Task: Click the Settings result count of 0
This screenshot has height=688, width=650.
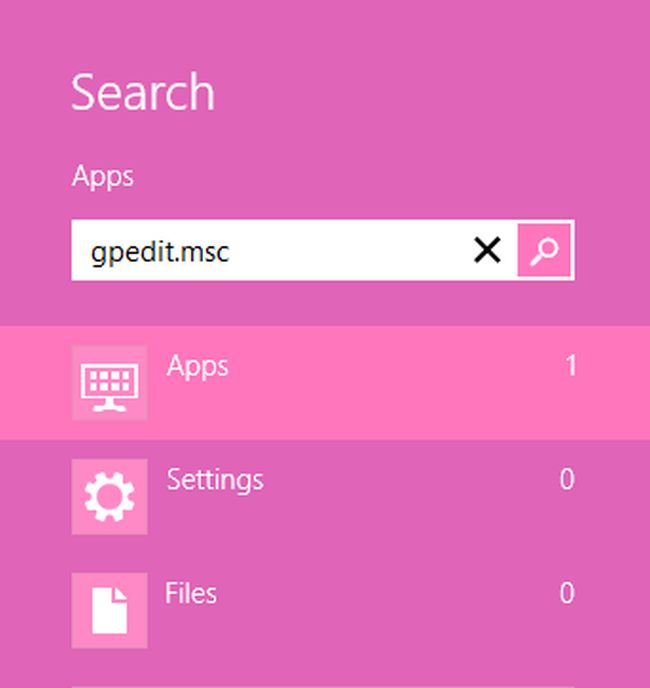Action: click(567, 479)
